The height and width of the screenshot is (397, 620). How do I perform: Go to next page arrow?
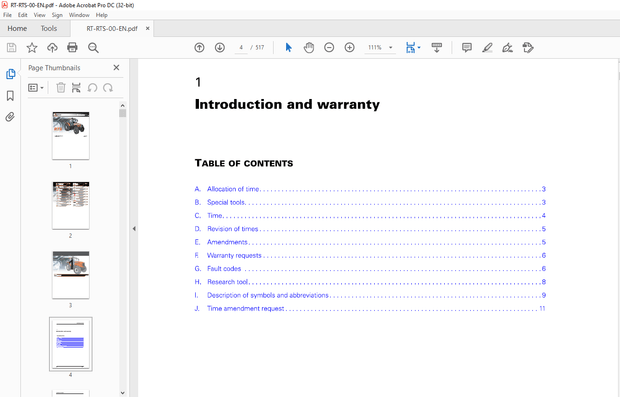[220, 48]
